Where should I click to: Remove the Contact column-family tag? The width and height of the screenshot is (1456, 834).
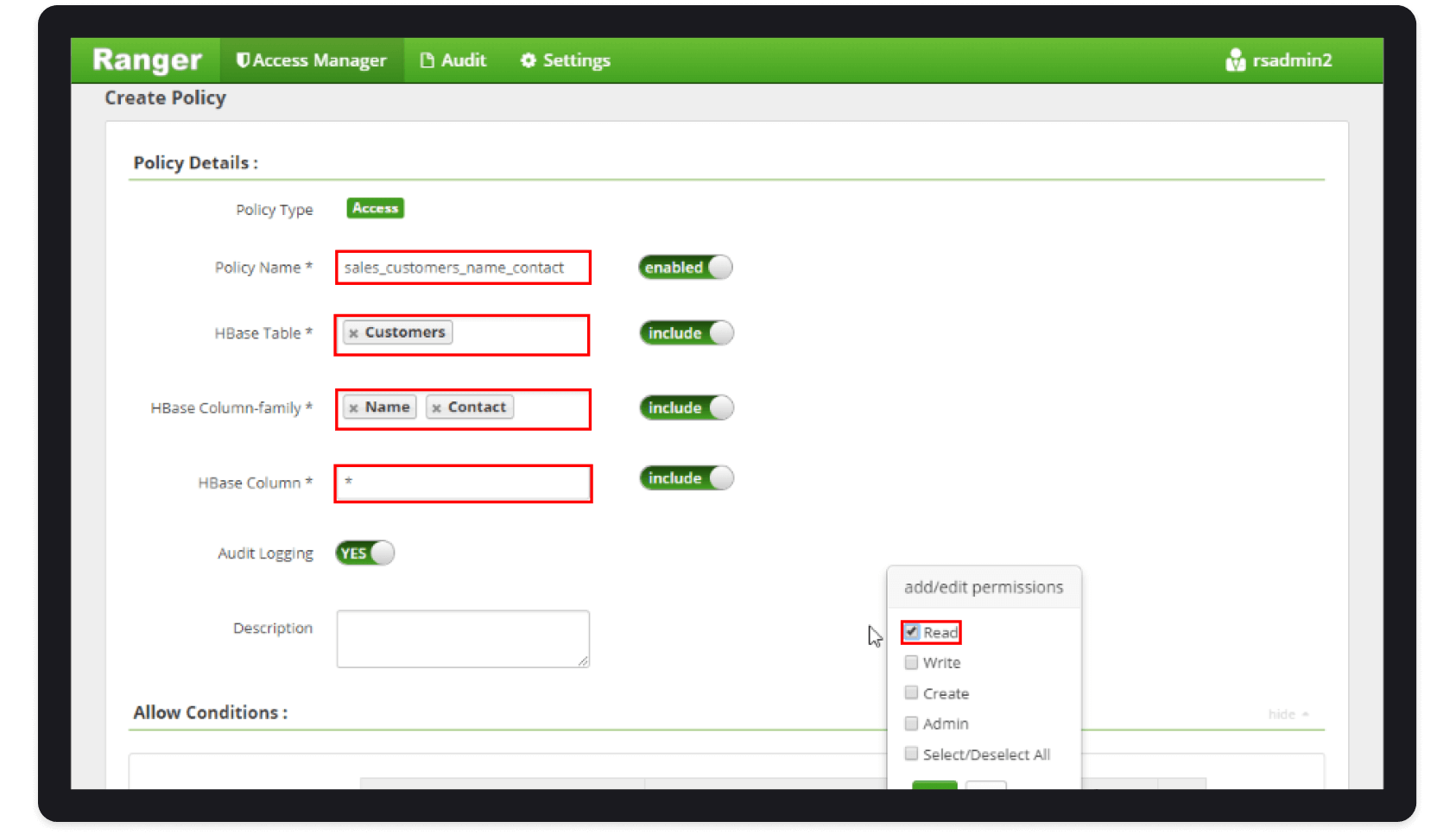coord(436,408)
